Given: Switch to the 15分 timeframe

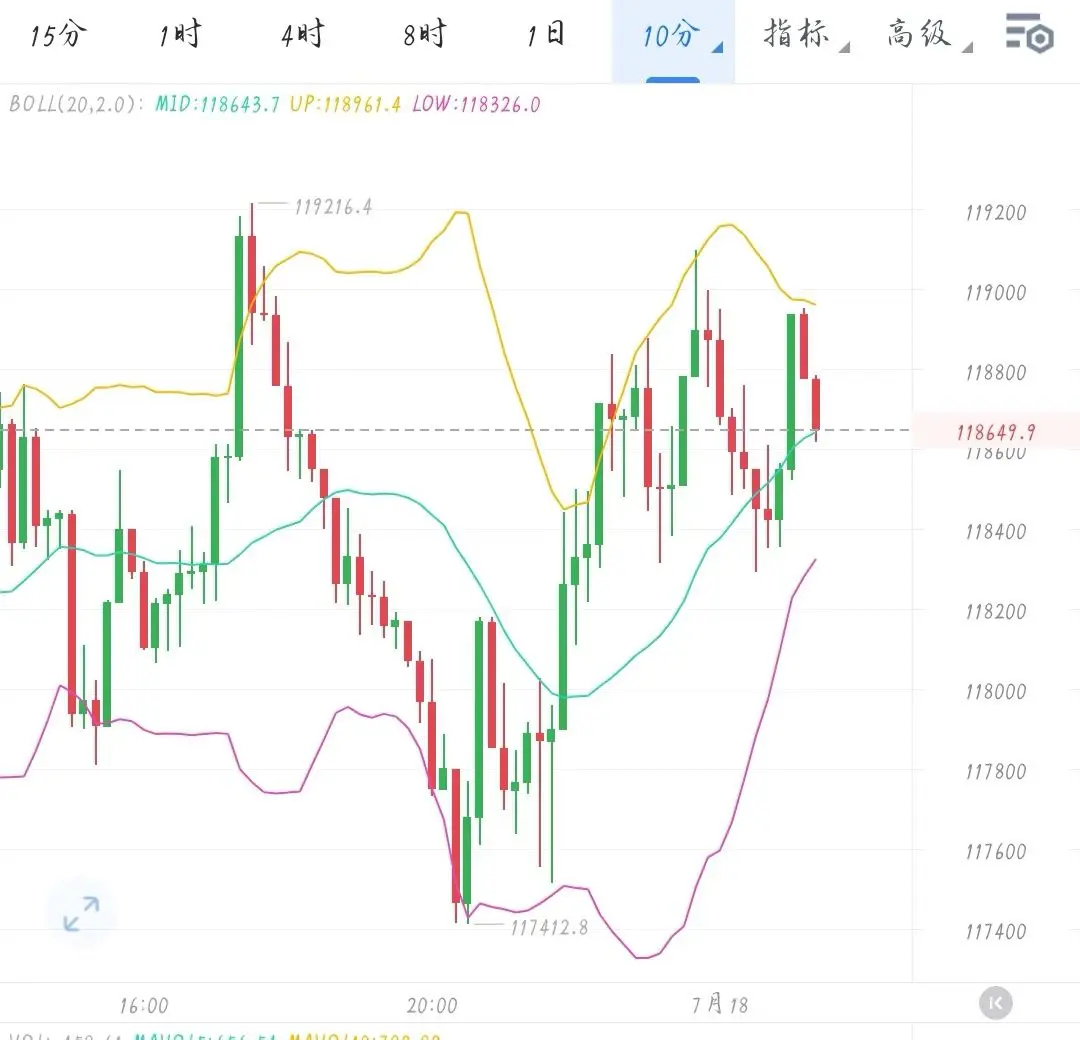Looking at the screenshot, I should 59,34.
